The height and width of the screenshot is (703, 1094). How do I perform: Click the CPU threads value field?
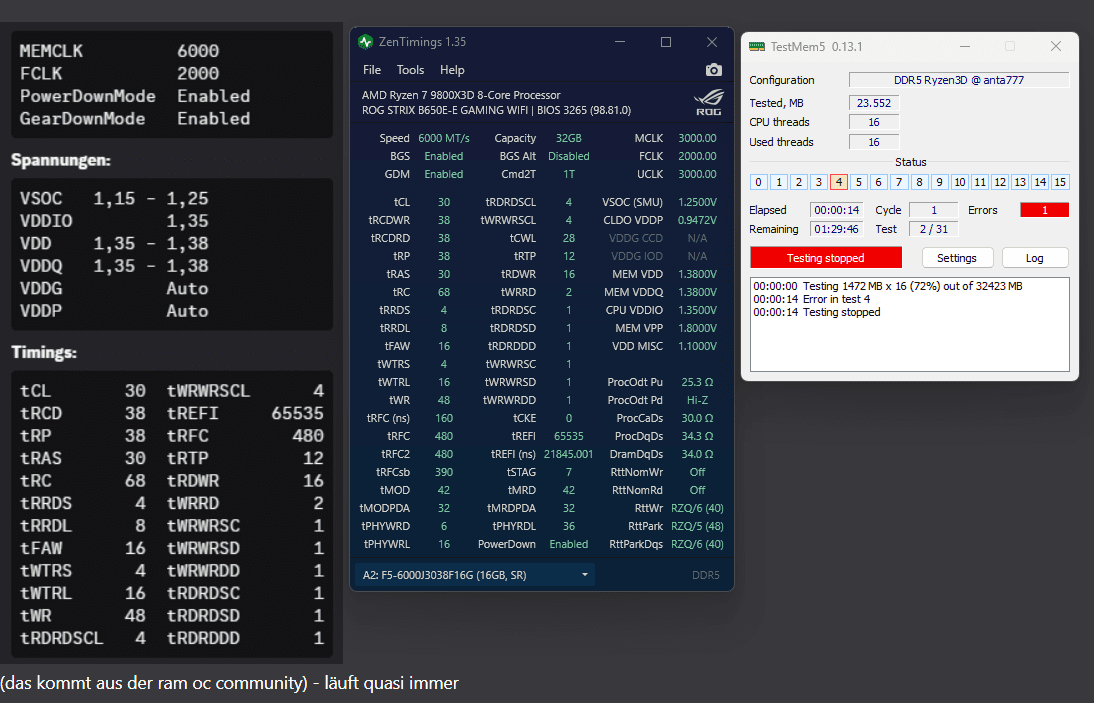point(874,122)
